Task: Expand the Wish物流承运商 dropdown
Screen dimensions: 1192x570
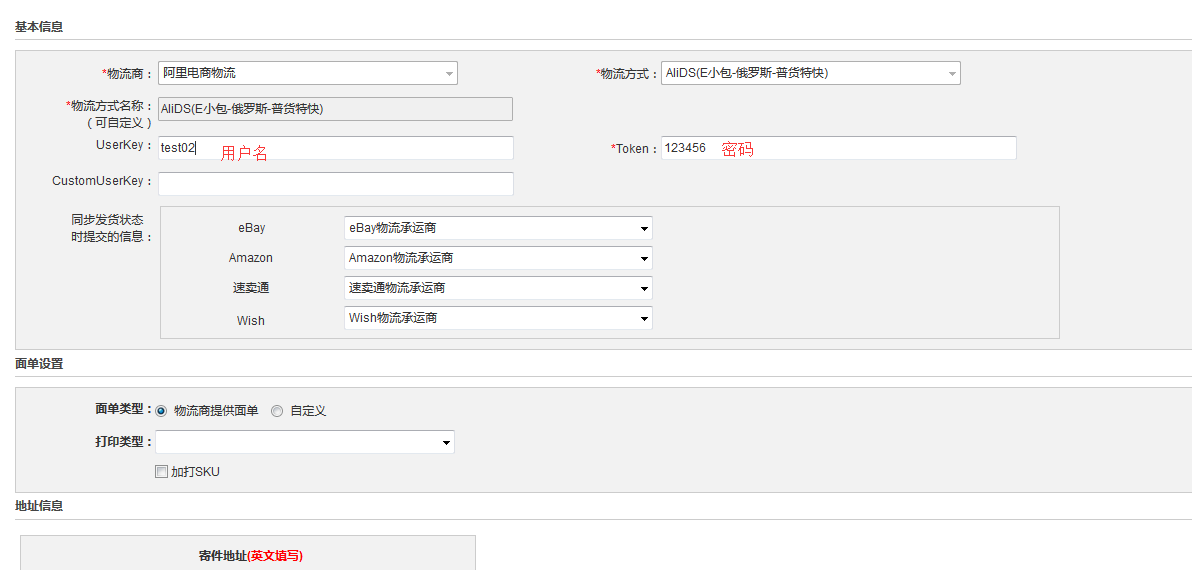Action: (x=498, y=318)
